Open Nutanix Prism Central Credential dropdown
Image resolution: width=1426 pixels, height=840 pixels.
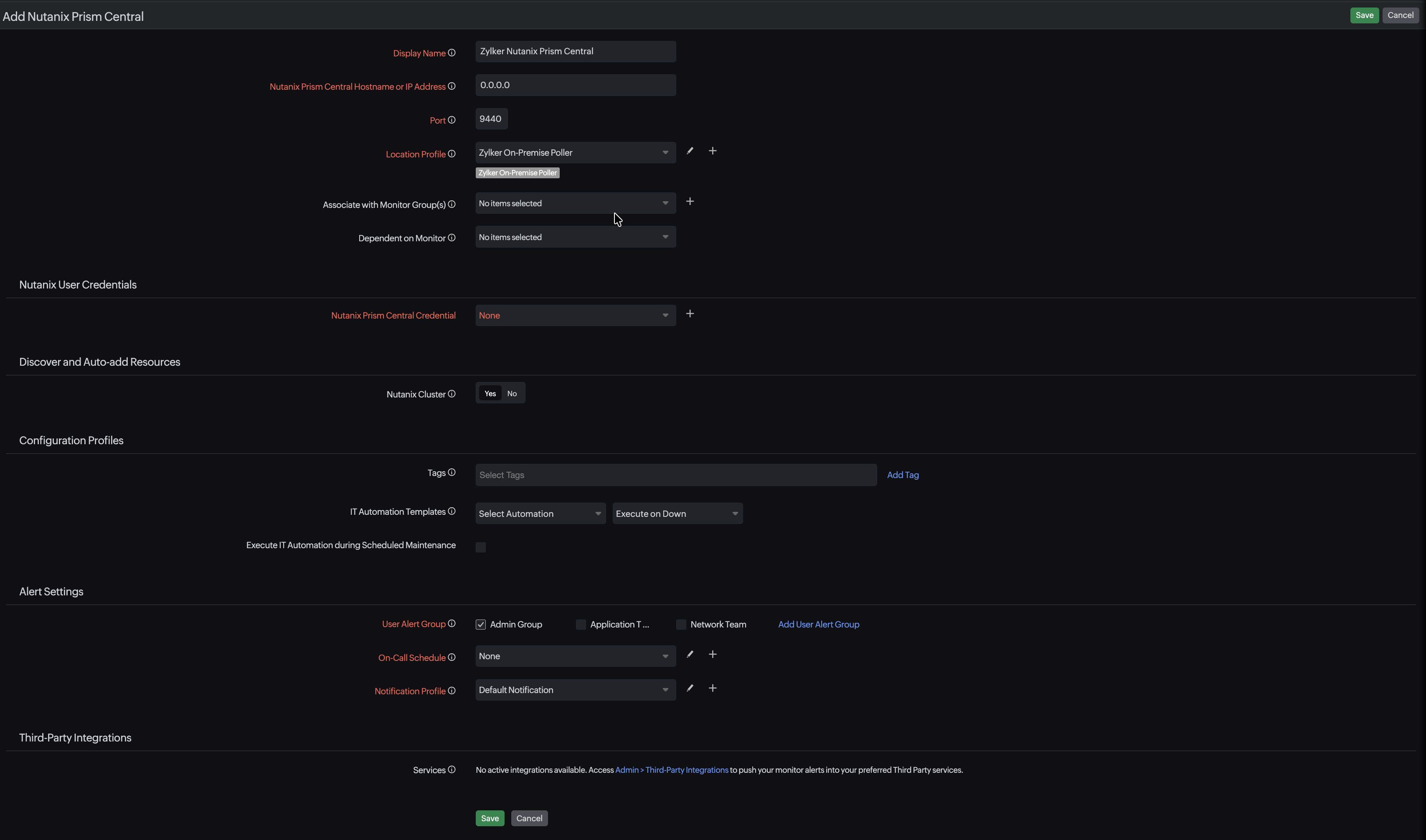click(576, 315)
